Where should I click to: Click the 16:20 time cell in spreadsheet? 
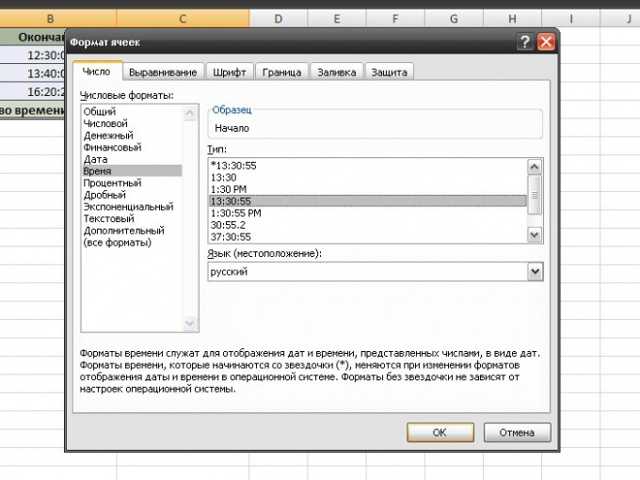tap(33, 92)
